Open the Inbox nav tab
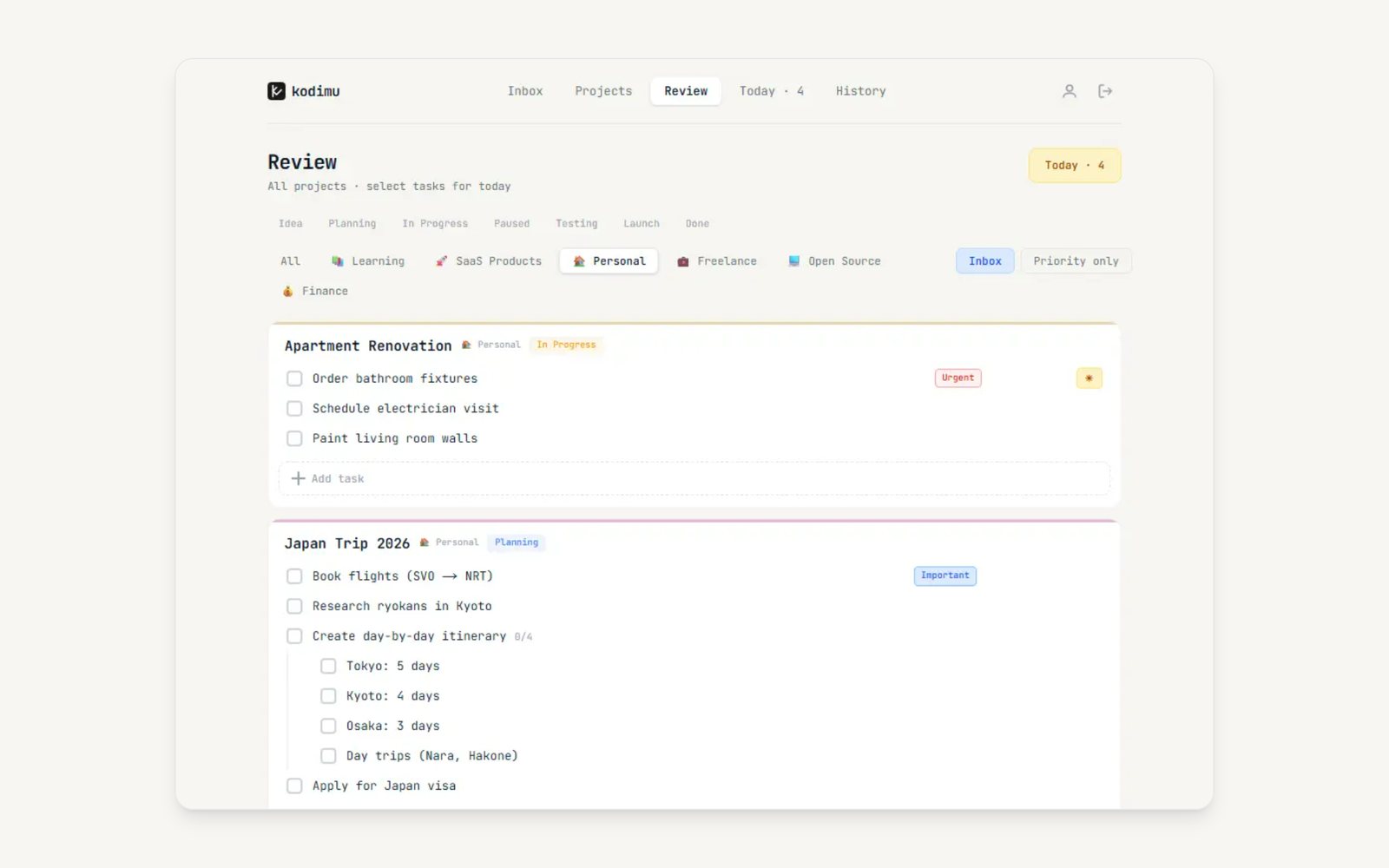1389x868 pixels. 525,91
